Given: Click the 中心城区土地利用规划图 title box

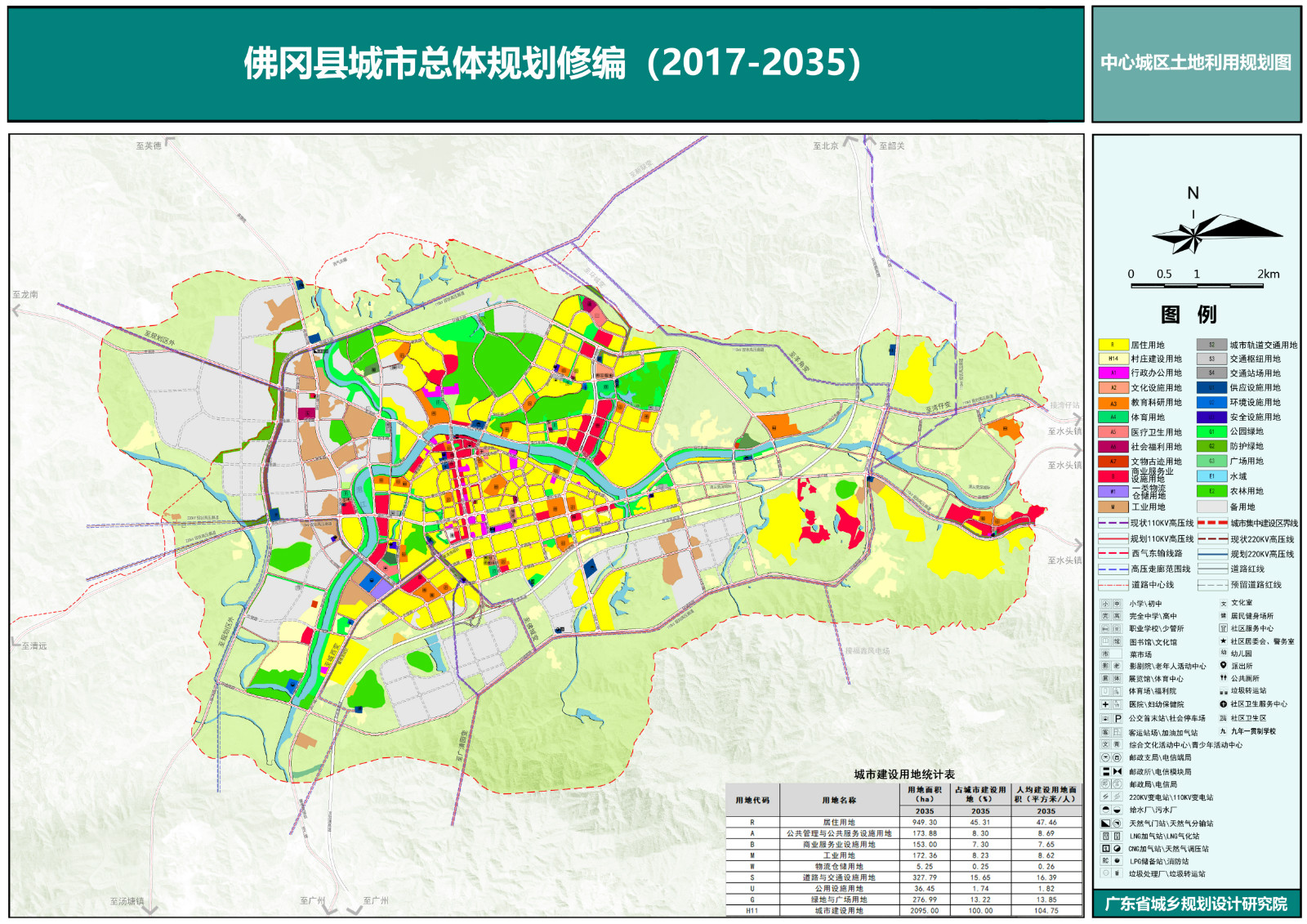Looking at the screenshot, I should coord(1196,64).
